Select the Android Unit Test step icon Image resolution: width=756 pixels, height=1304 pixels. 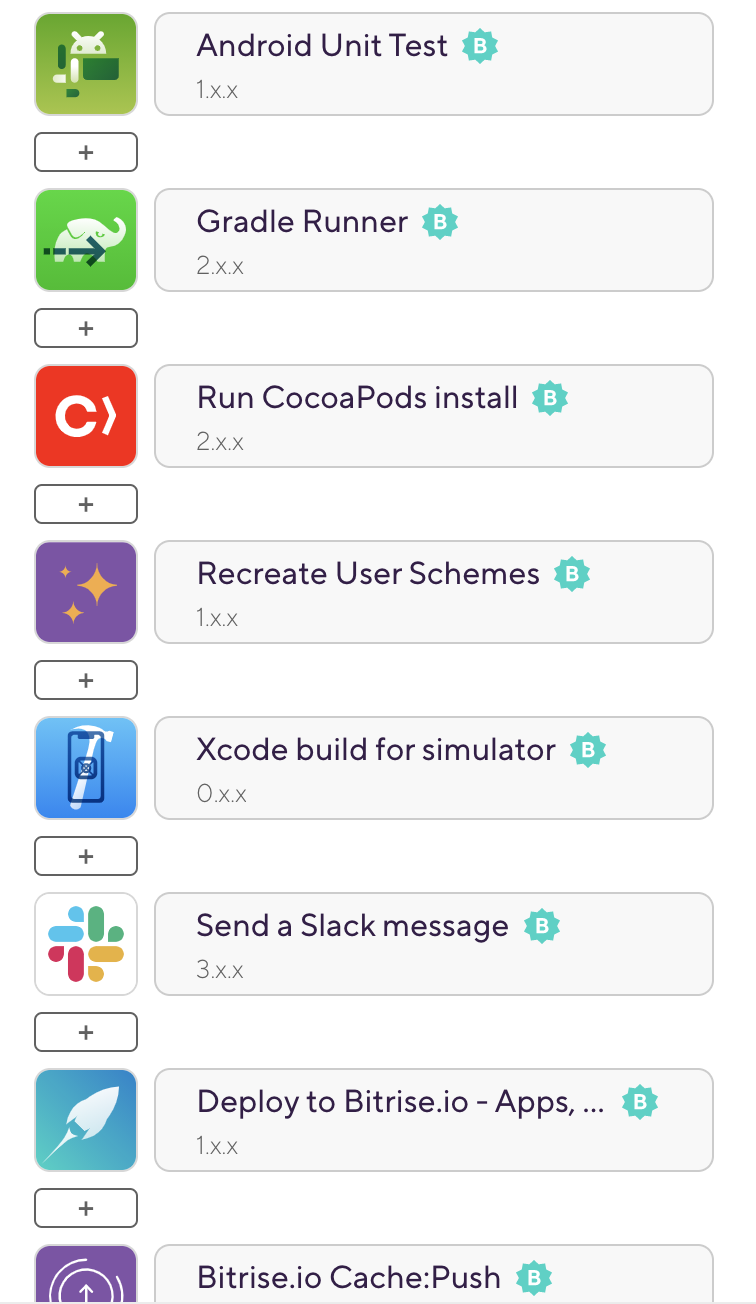click(86, 63)
